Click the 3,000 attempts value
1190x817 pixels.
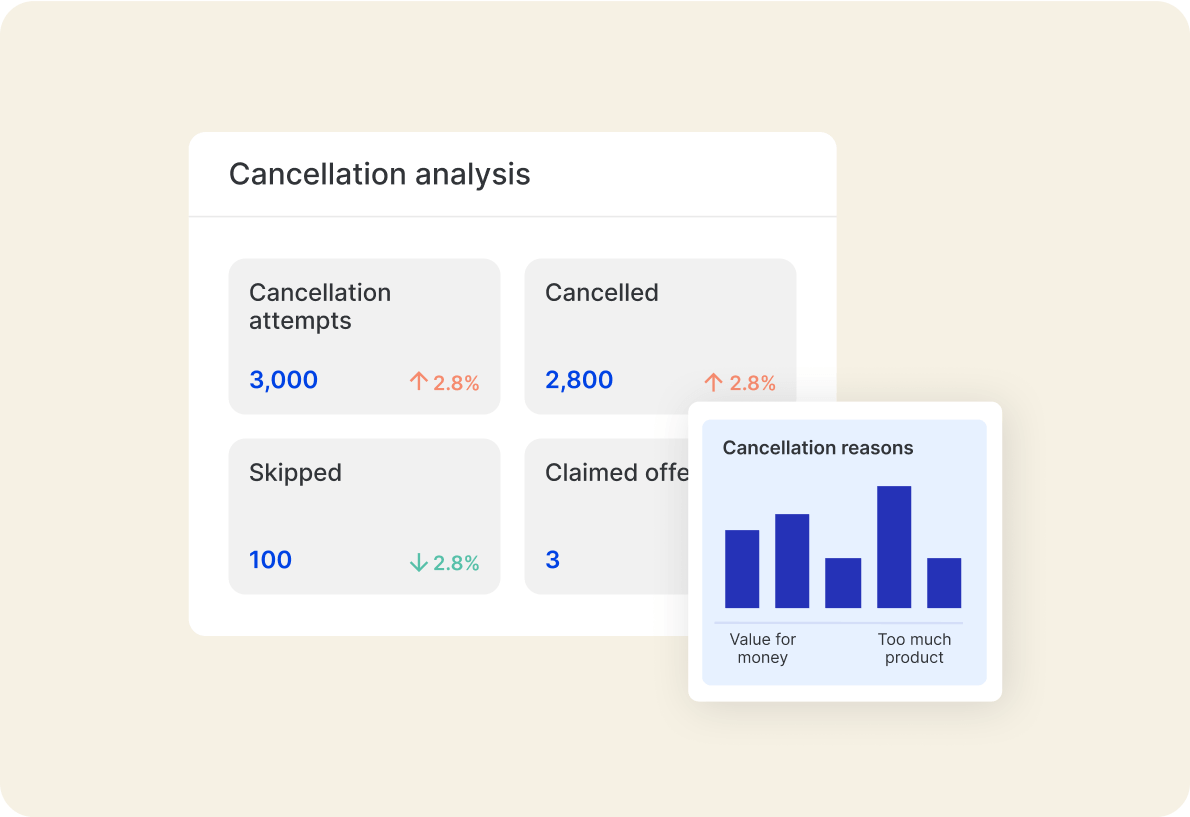pyautogui.click(x=283, y=380)
